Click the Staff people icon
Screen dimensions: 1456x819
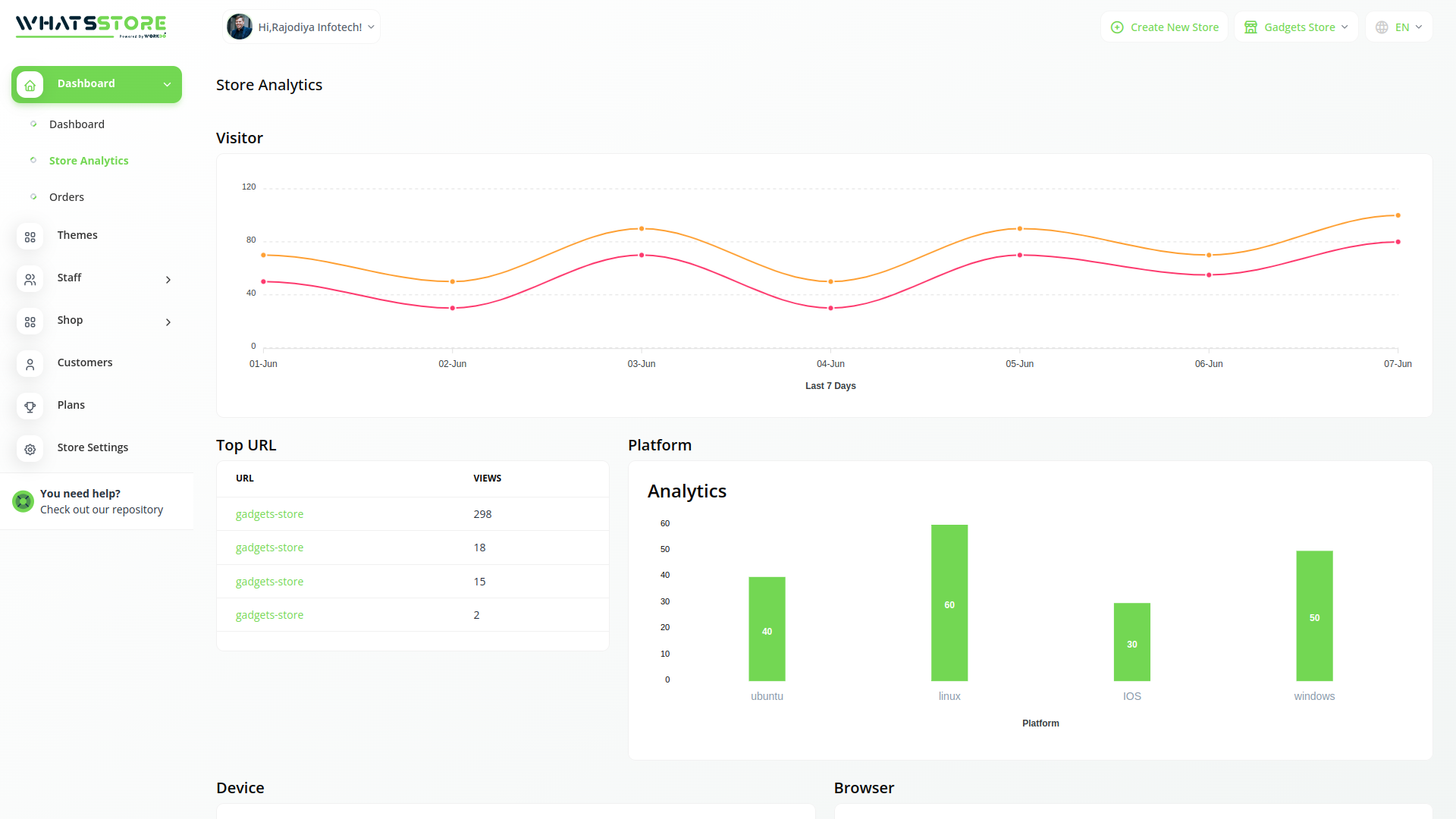tap(30, 280)
